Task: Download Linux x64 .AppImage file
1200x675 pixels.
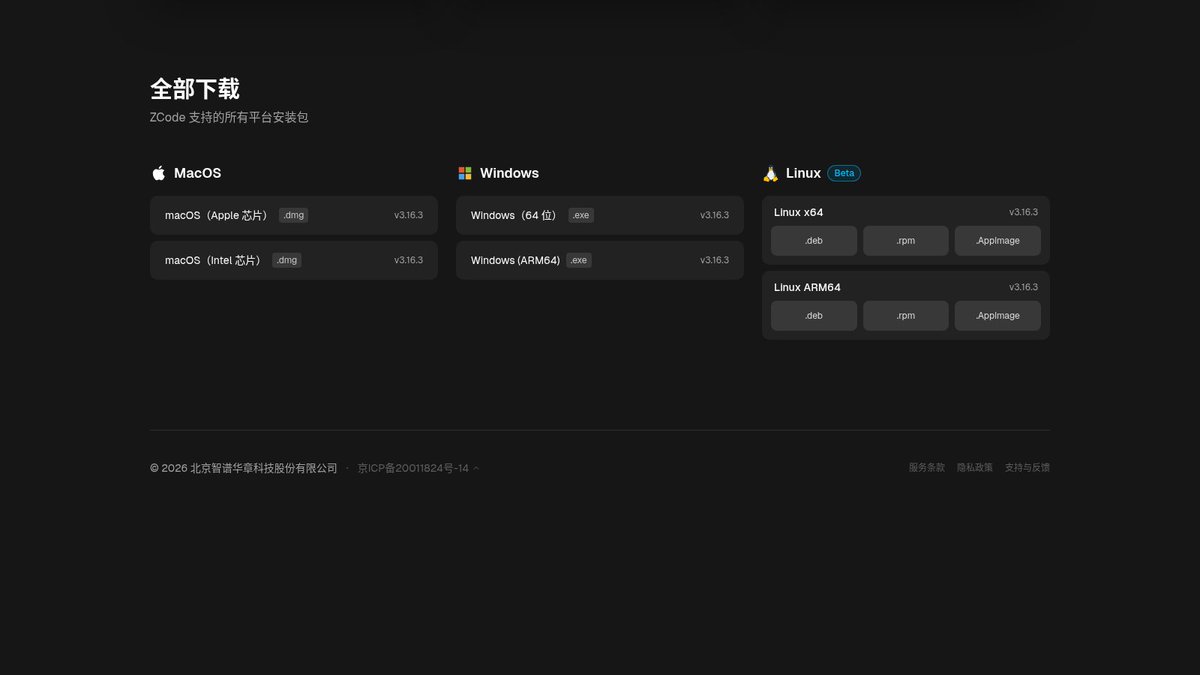Action: [998, 241]
